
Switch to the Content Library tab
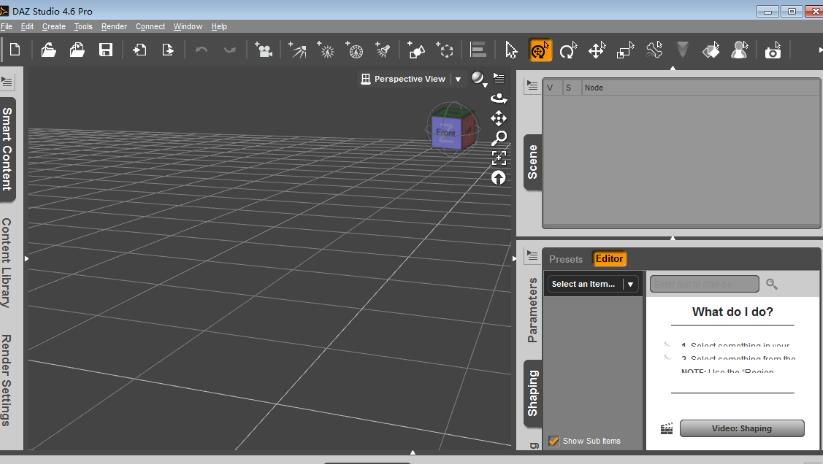click(7, 263)
